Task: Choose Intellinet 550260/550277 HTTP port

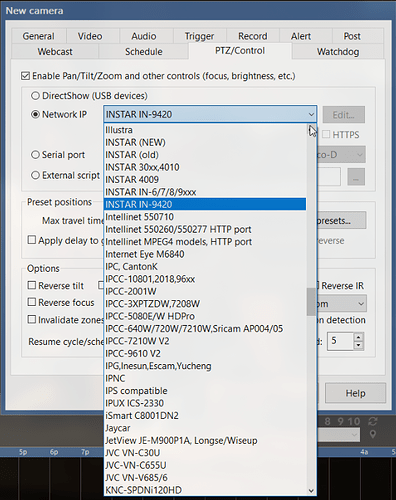Action: click(x=205, y=229)
